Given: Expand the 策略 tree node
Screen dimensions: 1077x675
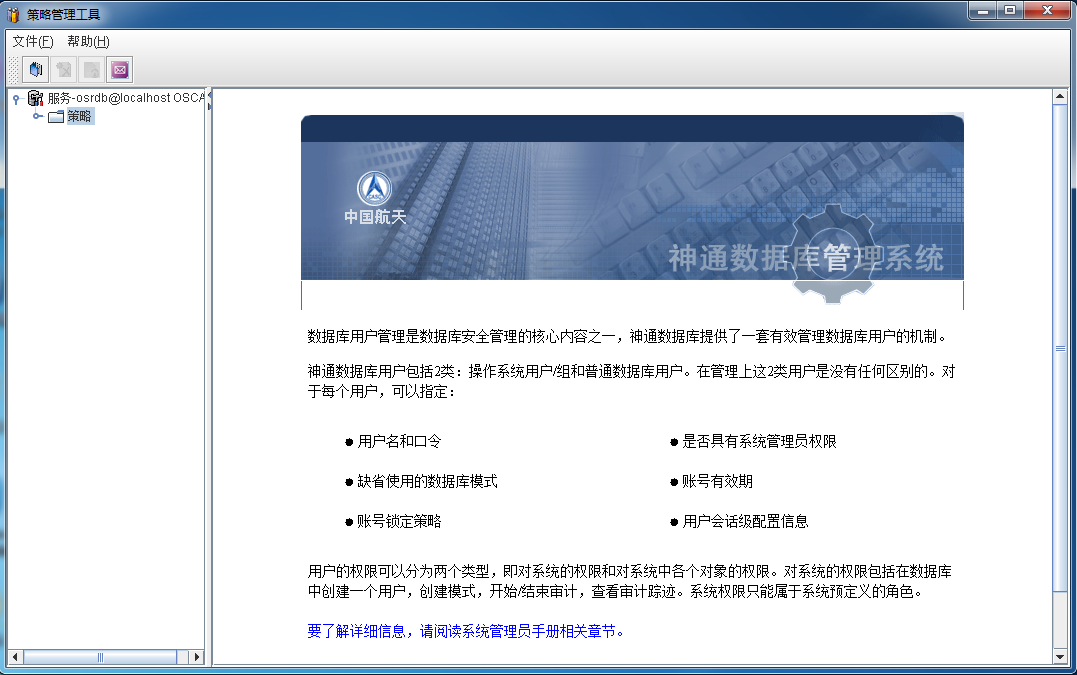Looking at the screenshot, I should tap(37, 116).
